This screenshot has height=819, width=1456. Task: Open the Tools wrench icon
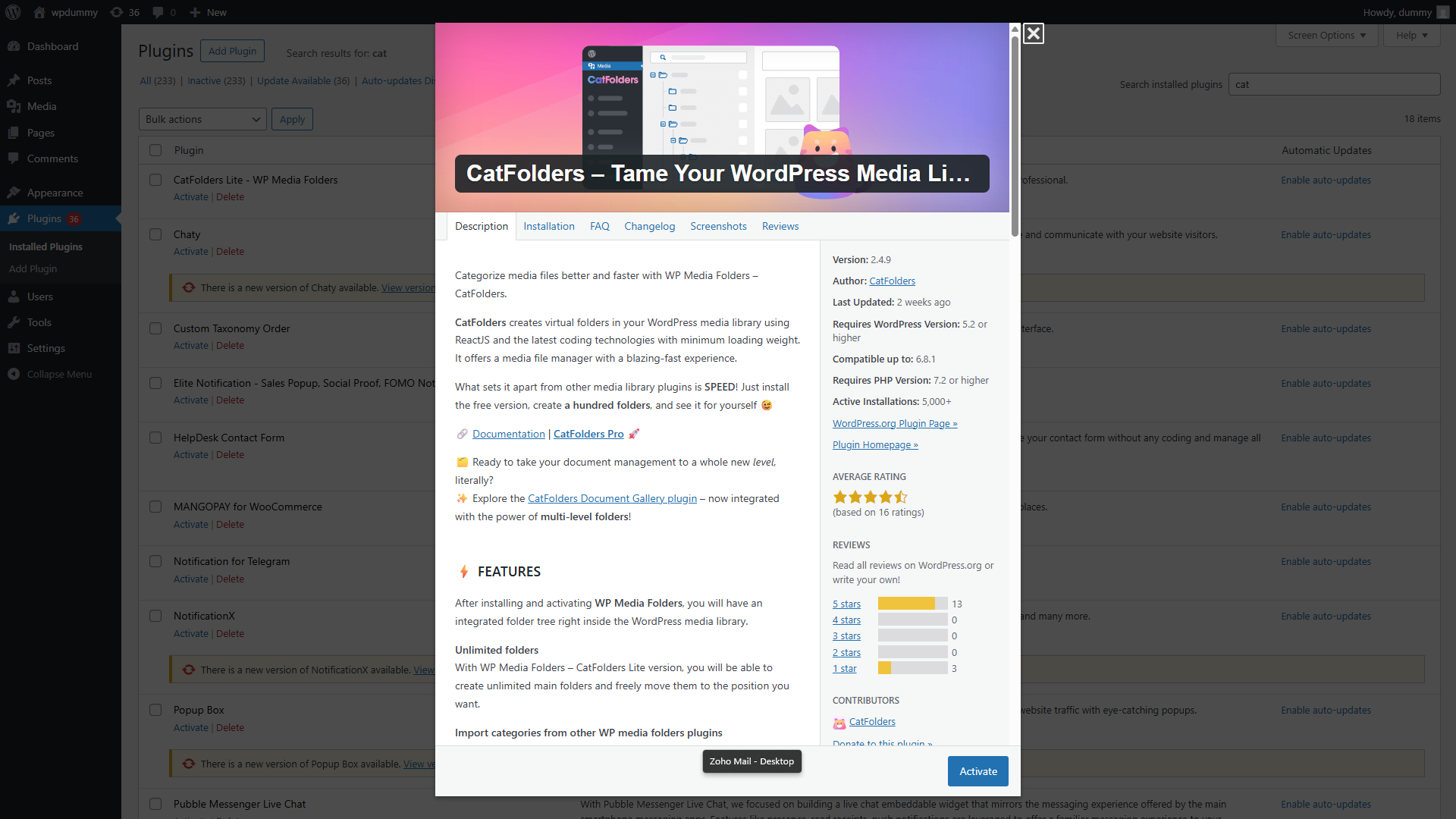pyautogui.click(x=14, y=322)
